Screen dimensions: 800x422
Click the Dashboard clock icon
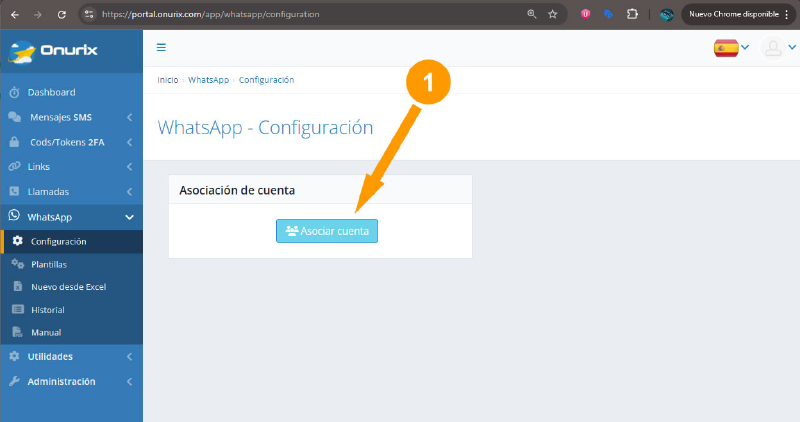click(x=14, y=92)
